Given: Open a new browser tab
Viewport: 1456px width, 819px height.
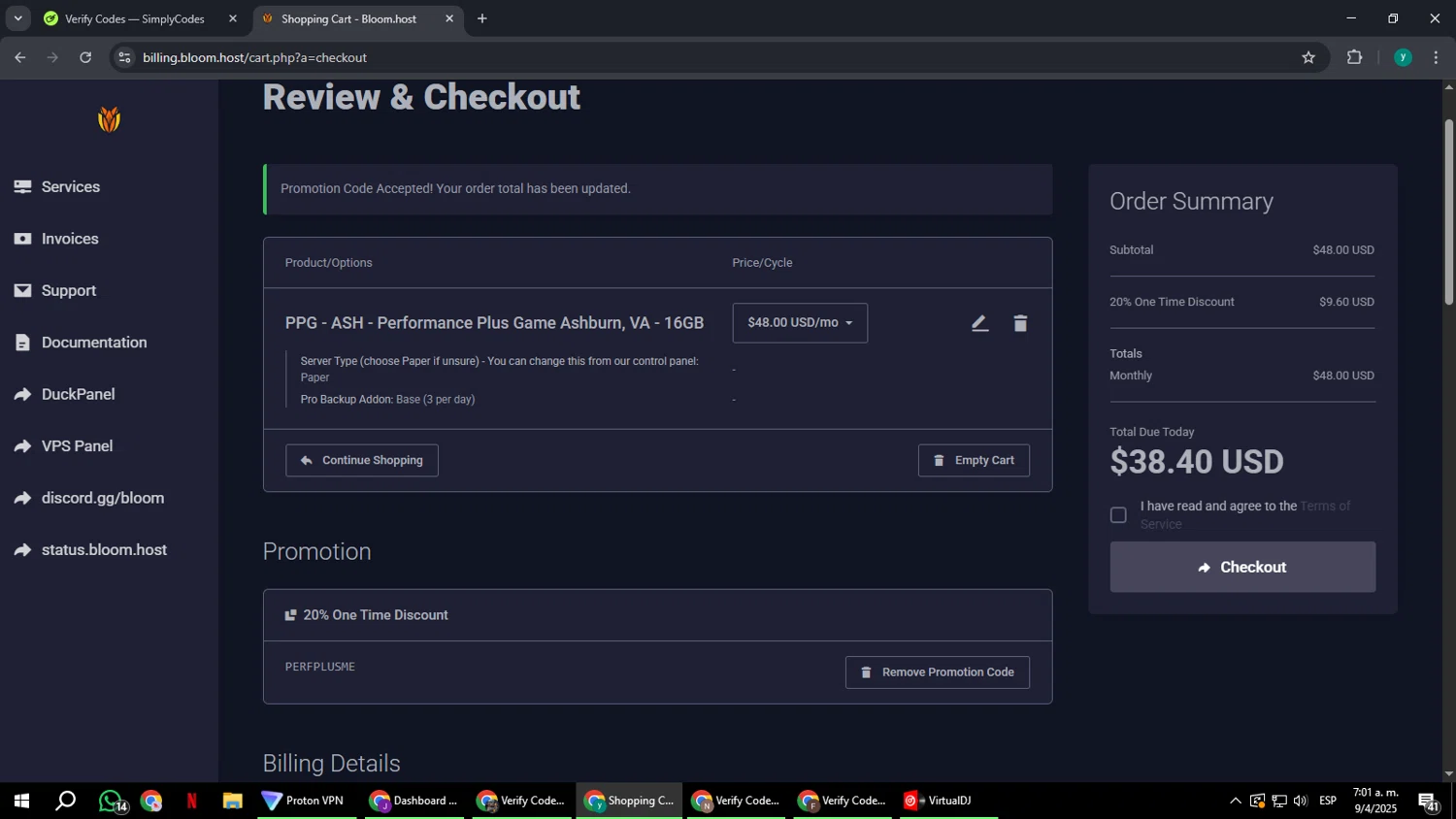Looking at the screenshot, I should click(x=481, y=18).
